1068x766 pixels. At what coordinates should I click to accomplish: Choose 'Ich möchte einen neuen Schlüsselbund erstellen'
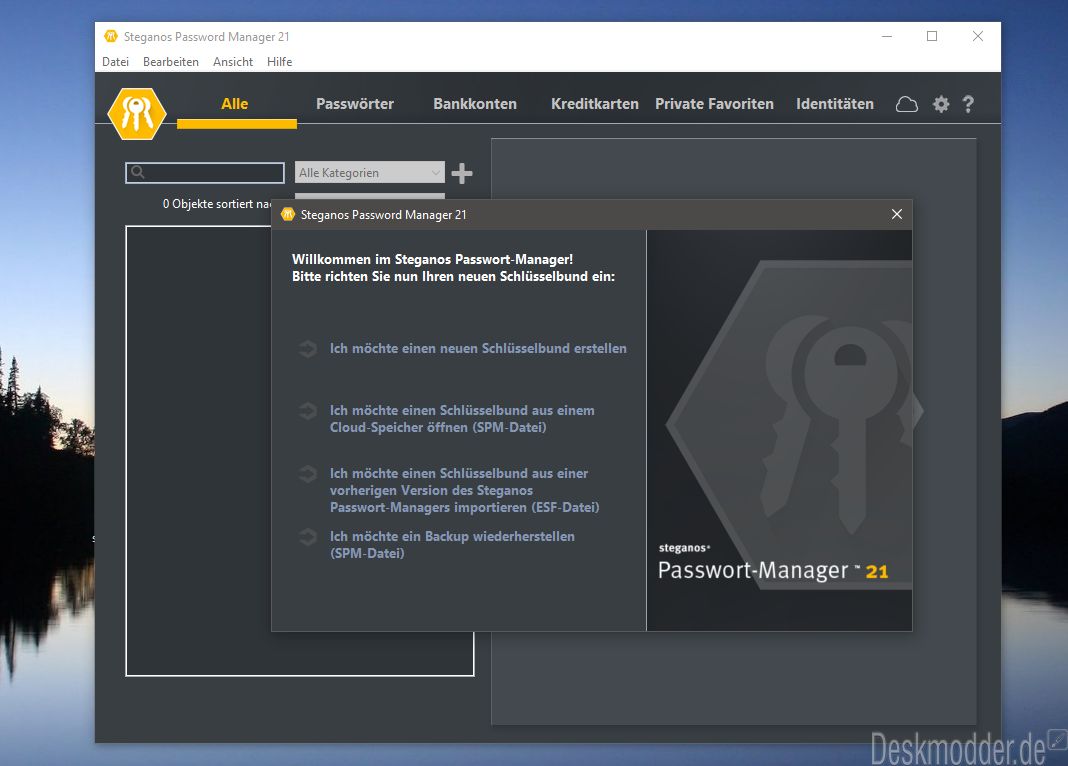point(478,349)
